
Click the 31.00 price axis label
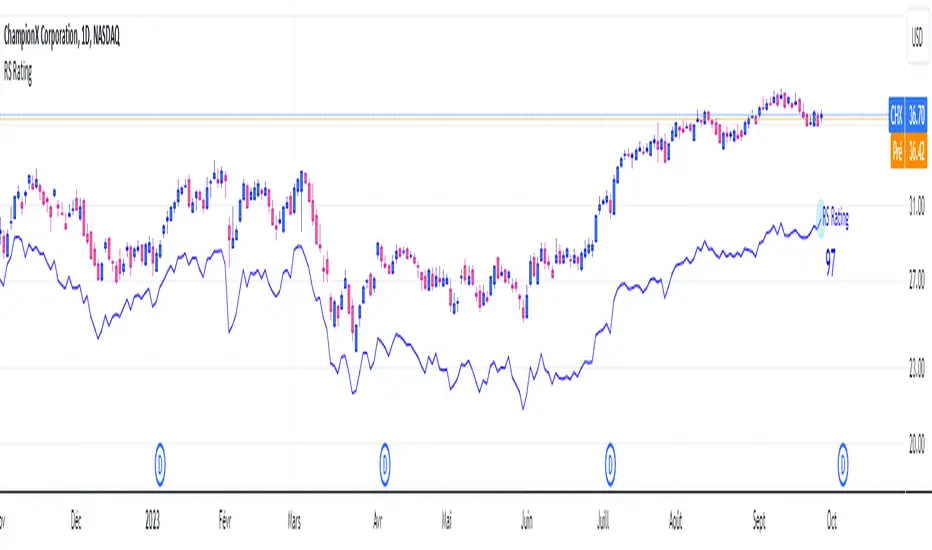pyautogui.click(x=915, y=207)
